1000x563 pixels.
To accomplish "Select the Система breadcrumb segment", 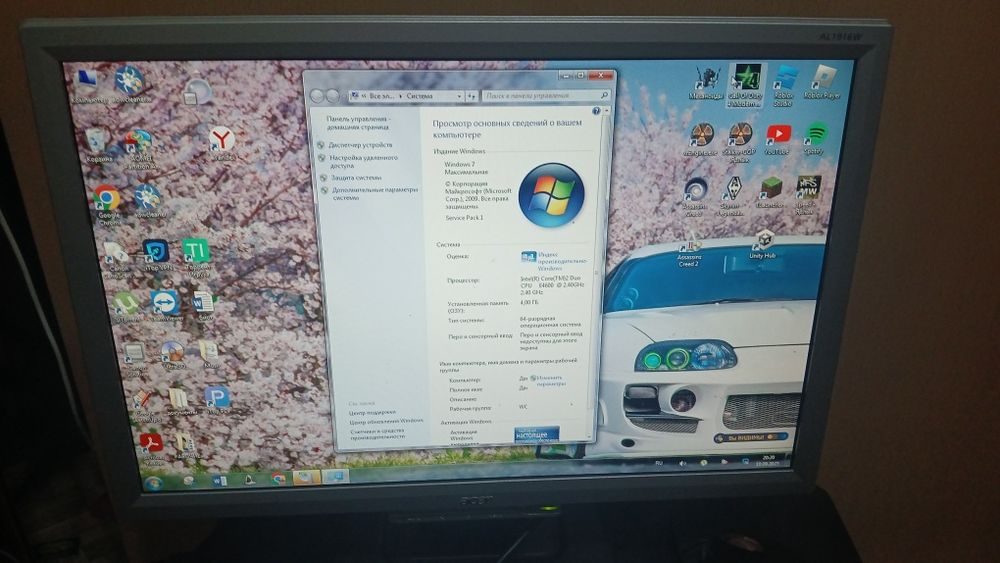I will pos(420,96).
